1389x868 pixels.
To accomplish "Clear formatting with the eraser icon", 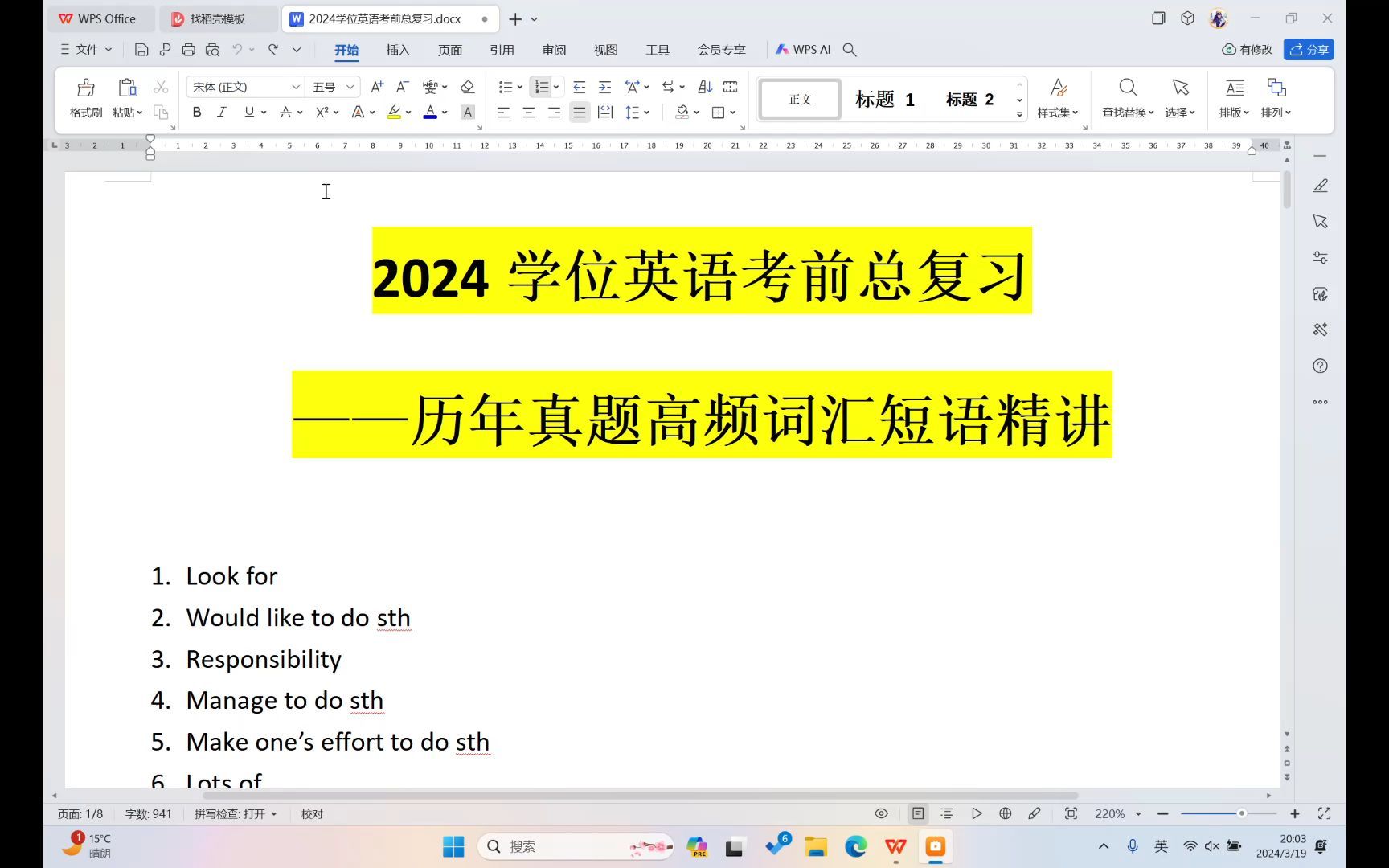I will click(467, 87).
